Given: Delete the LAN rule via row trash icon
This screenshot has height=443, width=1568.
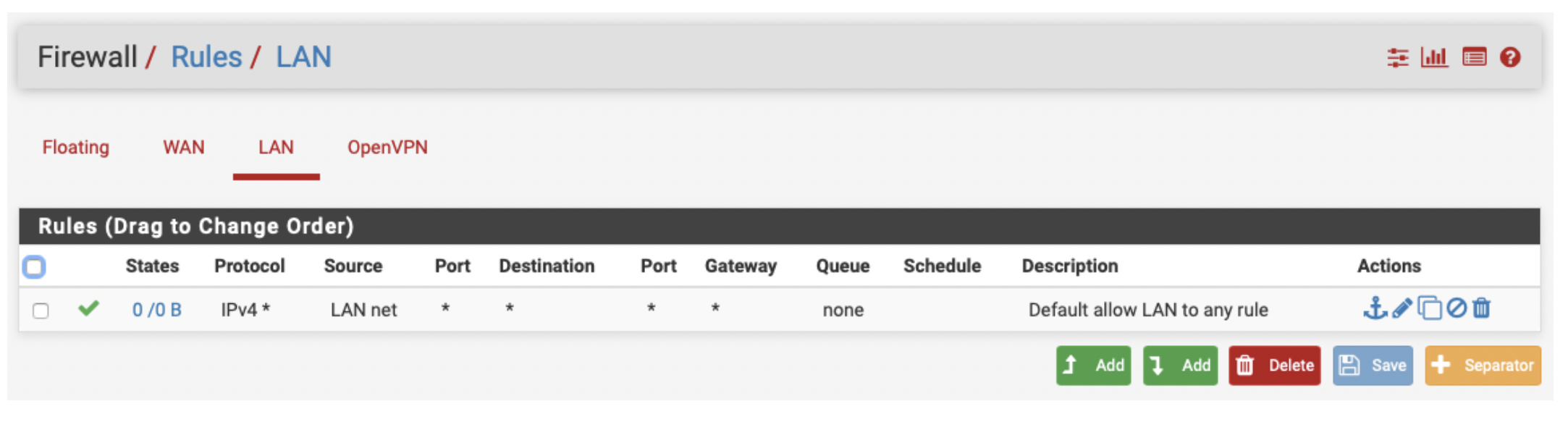Looking at the screenshot, I should click(1482, 308).
